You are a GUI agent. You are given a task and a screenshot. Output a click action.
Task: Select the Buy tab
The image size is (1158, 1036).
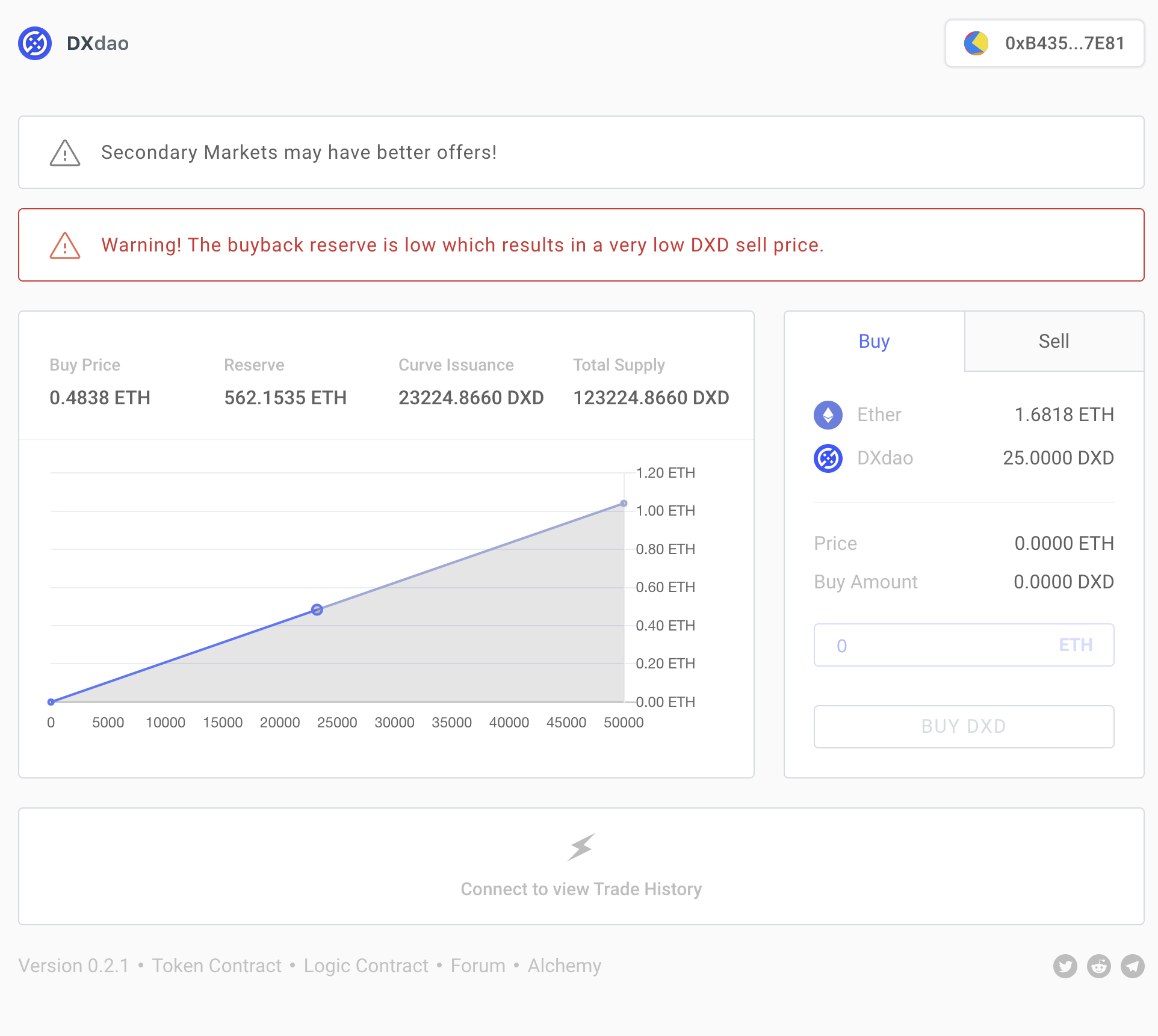(874, 341)
